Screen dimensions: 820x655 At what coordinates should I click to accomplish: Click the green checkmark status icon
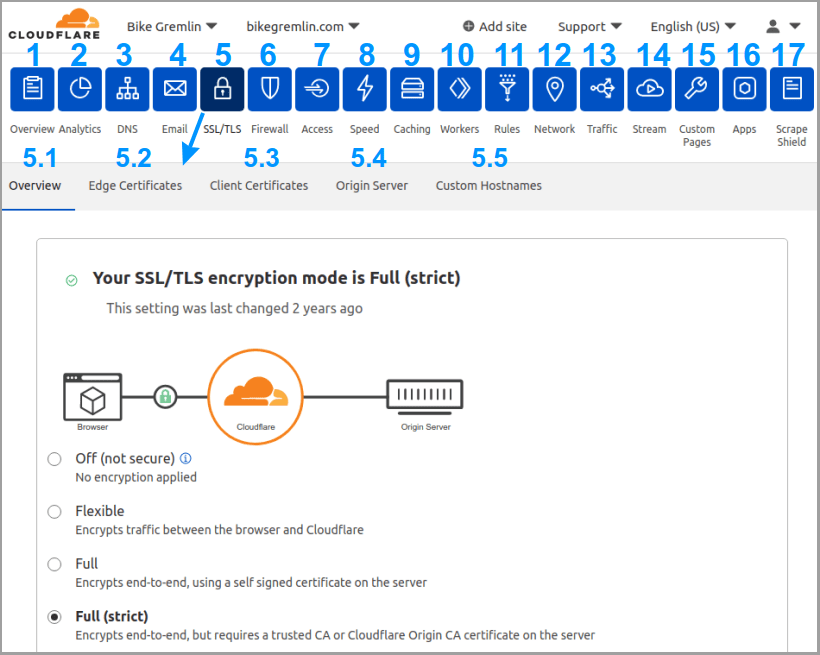pos(72,280)
